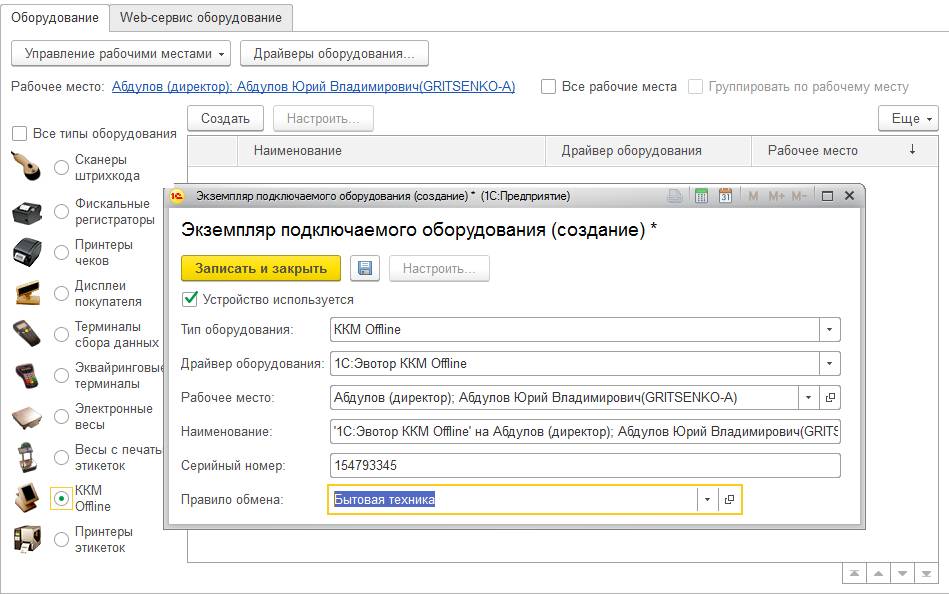Click the customer display device icon
Viewport: 949px width, 594px height.
click(x=27, y=293)
